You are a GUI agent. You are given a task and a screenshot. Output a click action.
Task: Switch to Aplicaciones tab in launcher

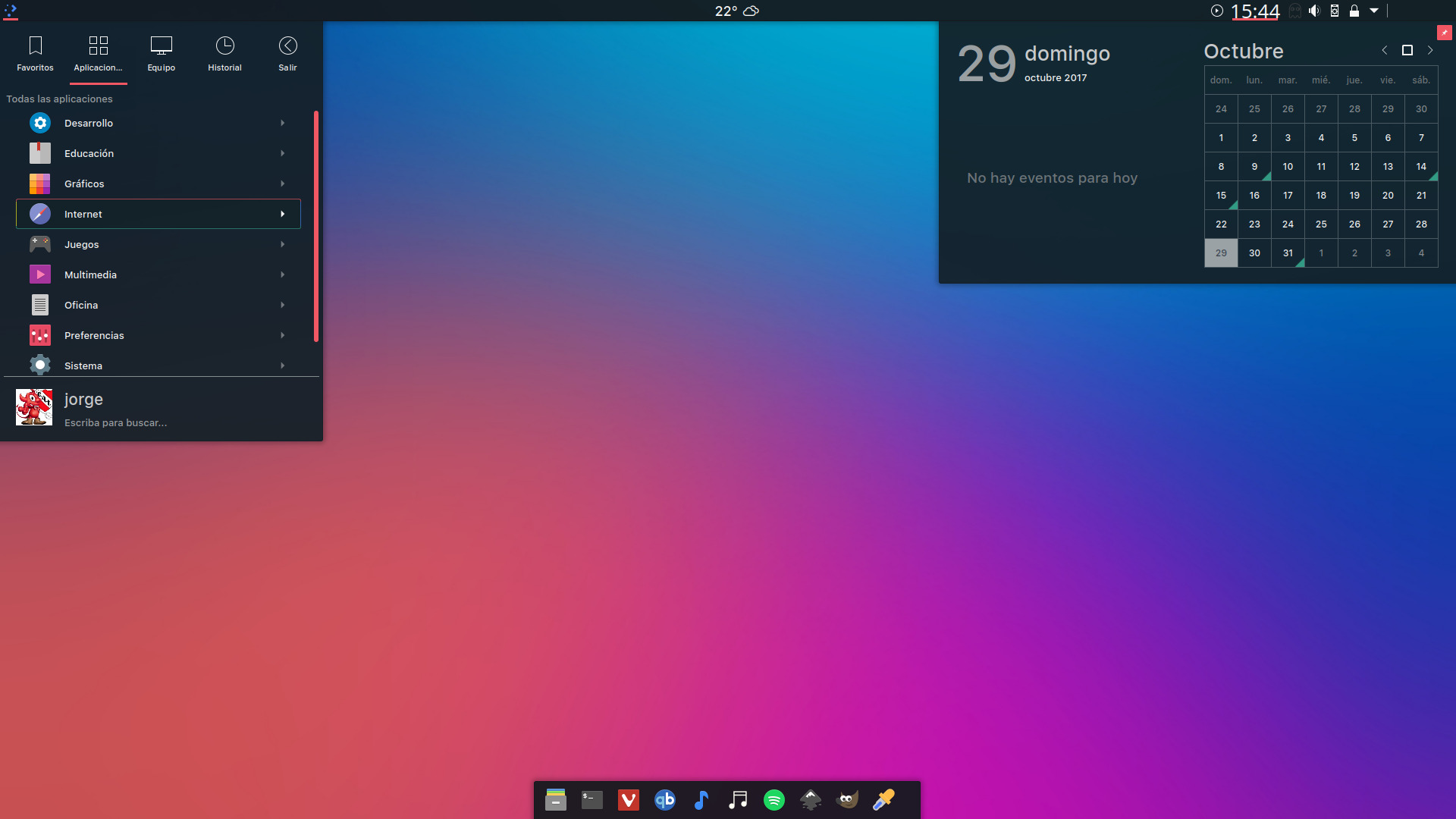pyautogui.click(x=98, y=53)
